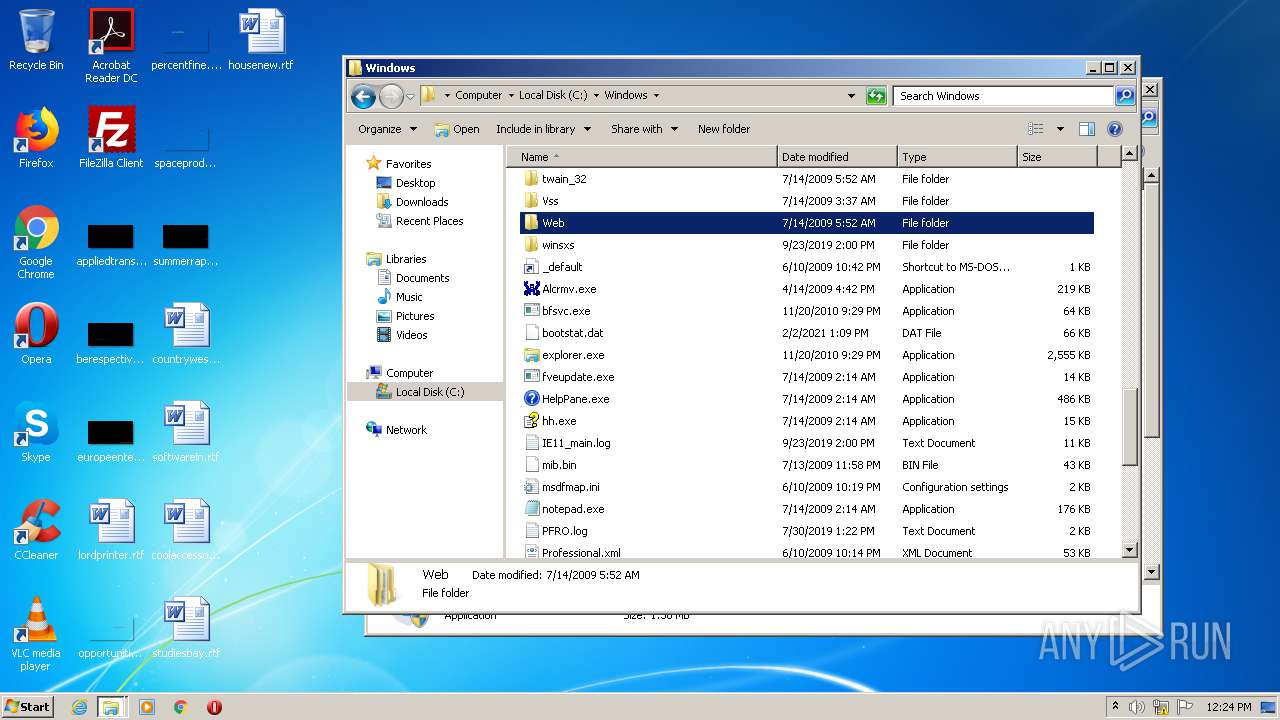Open the Organize dropdown menu
The image size is (1280, 720).
[x=387, y=129]
